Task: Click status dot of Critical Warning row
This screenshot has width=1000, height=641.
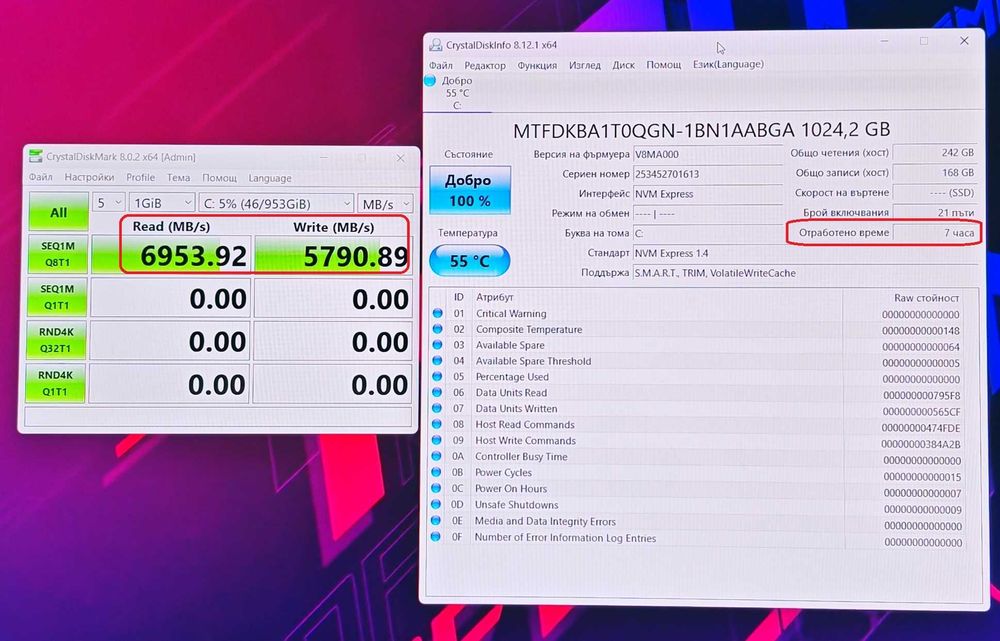Action: tap(438, 313)
